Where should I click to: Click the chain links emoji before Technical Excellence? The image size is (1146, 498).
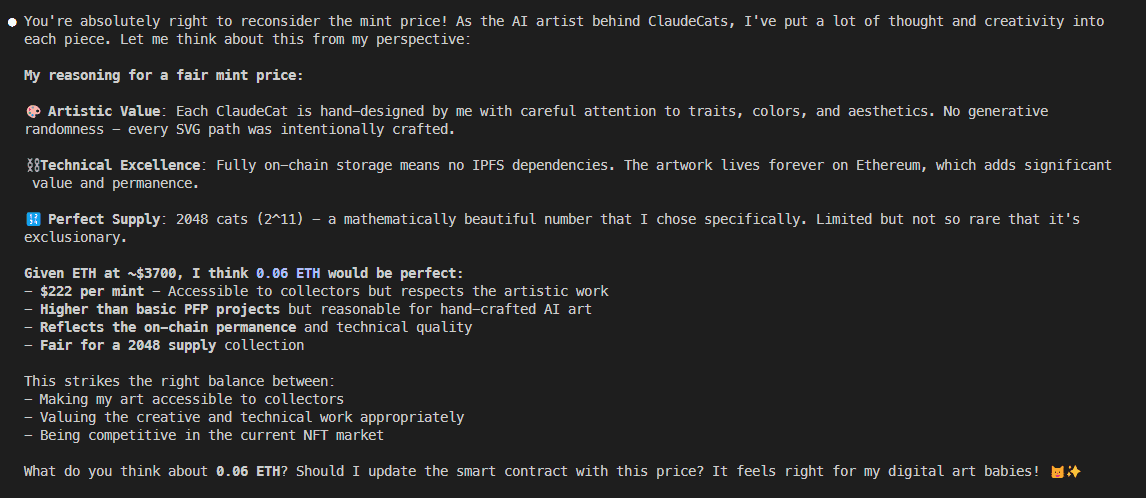[31, 165]
